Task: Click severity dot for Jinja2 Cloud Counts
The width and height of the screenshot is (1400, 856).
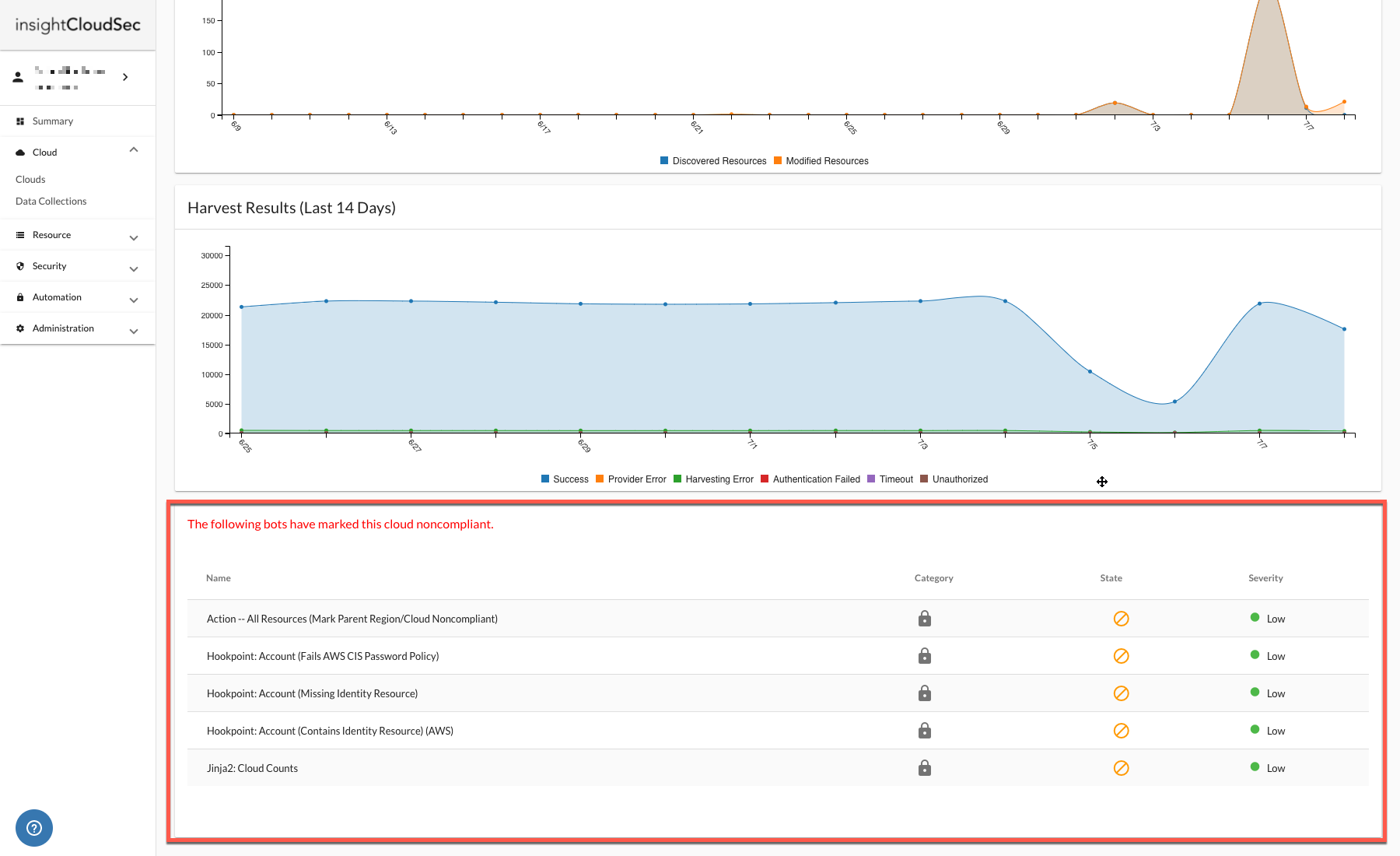Action: [x=1255, y=767]
